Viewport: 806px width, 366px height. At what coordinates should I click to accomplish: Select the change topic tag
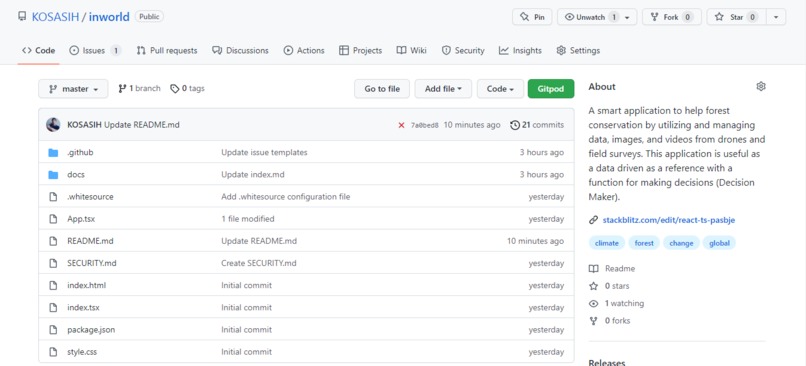[x=681, y=243]
